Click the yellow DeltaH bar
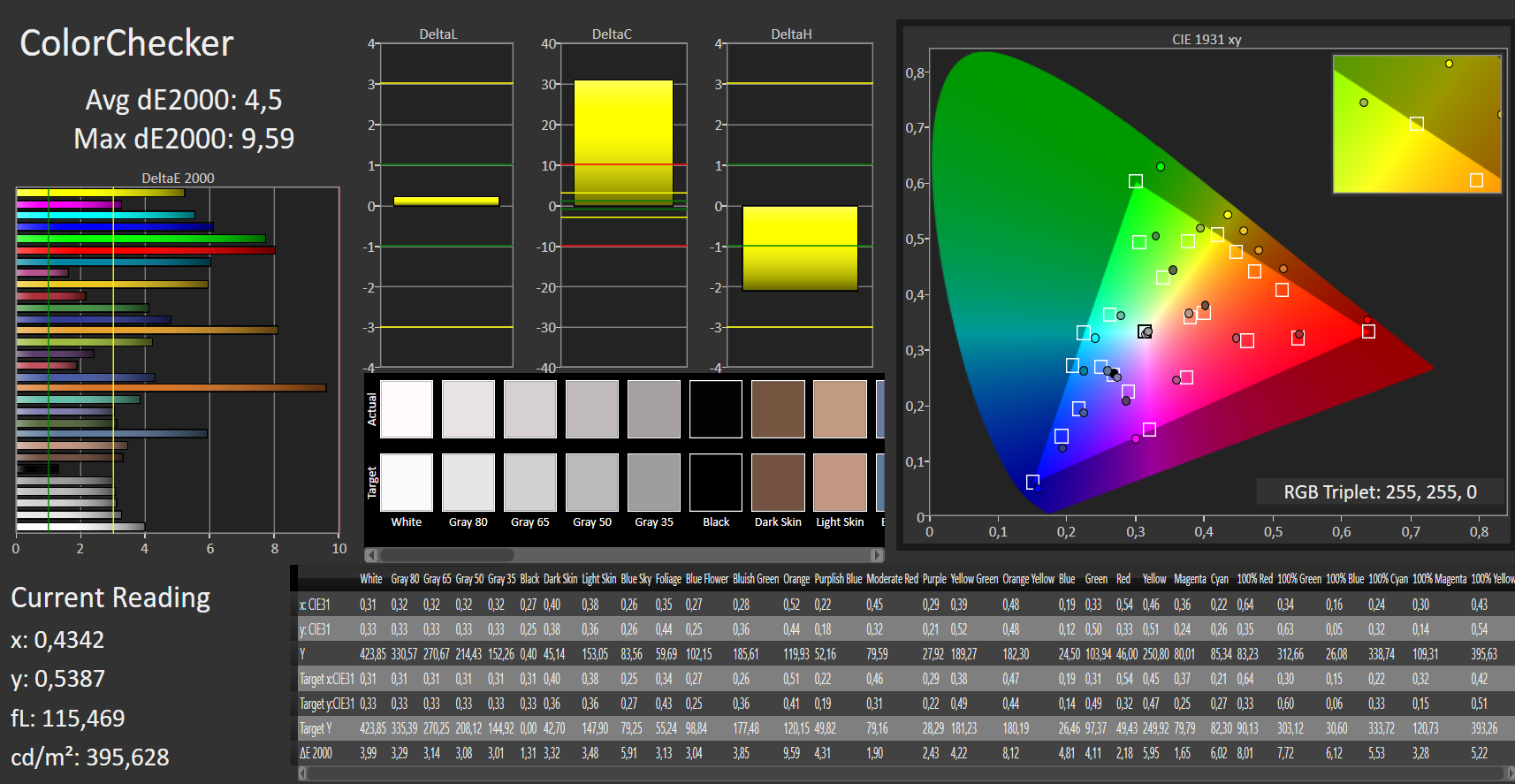 (800, 248)
